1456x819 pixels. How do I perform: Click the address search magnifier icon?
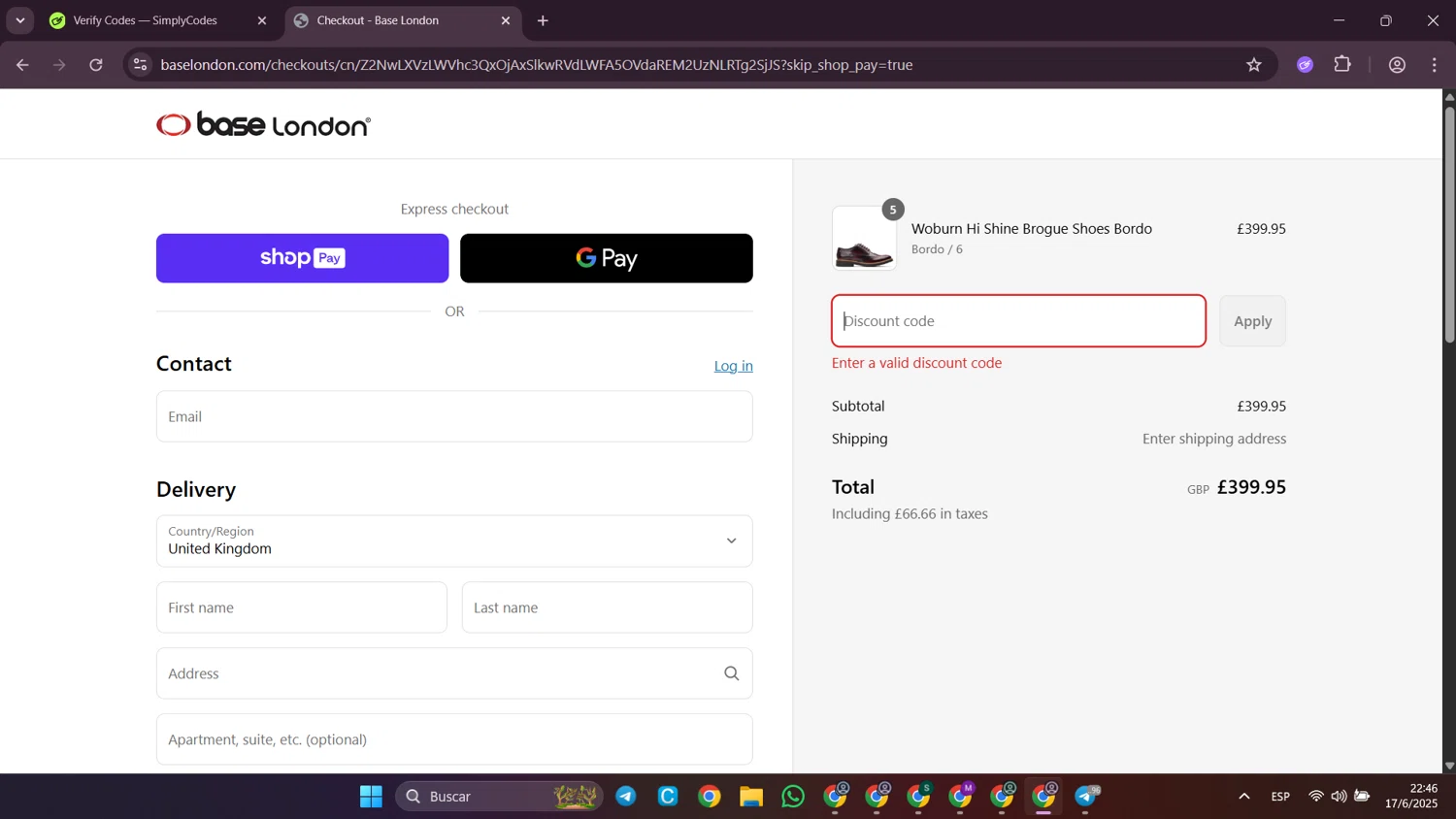pyautogui.click(x=732, y=673)
